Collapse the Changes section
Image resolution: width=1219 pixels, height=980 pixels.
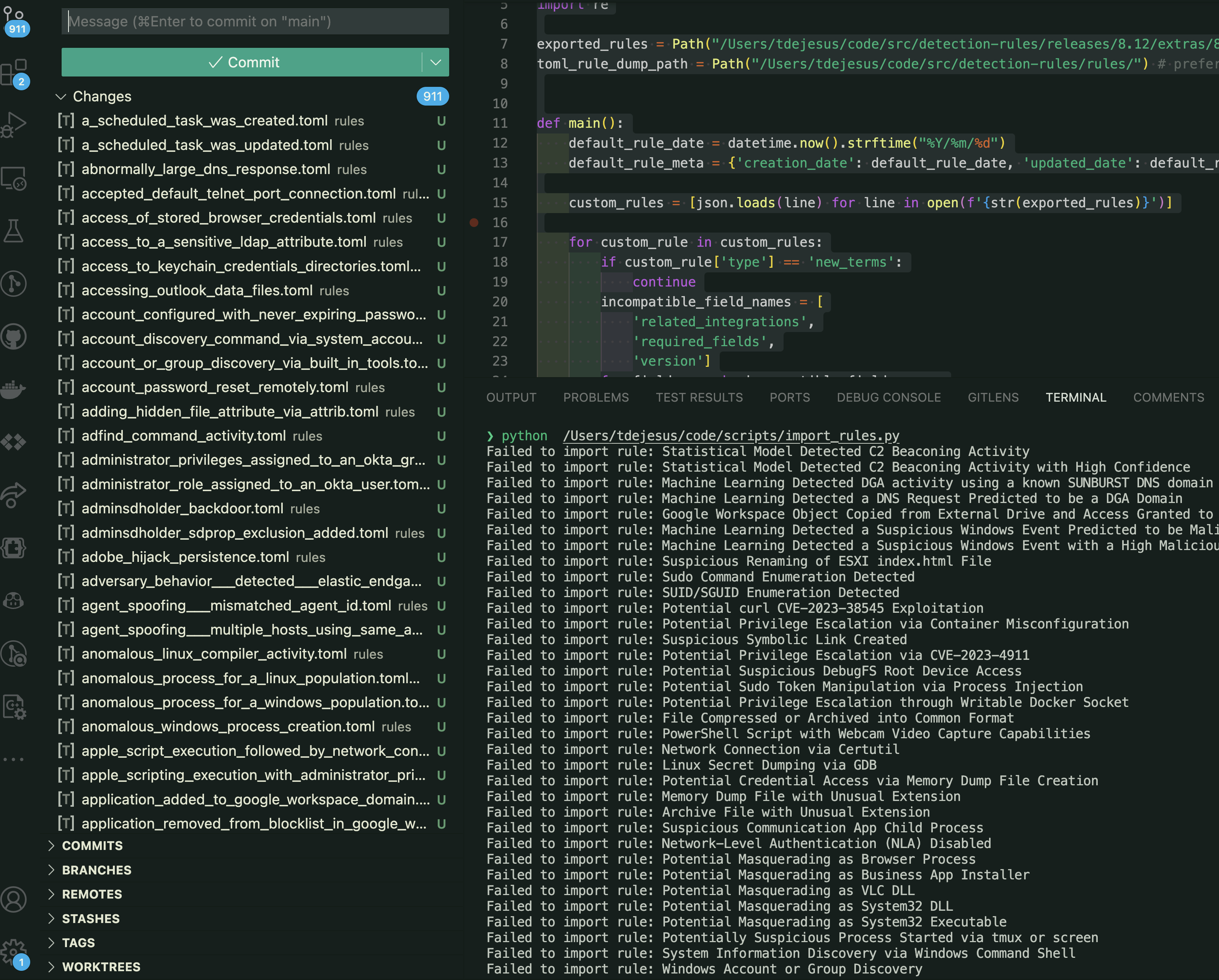62,96
